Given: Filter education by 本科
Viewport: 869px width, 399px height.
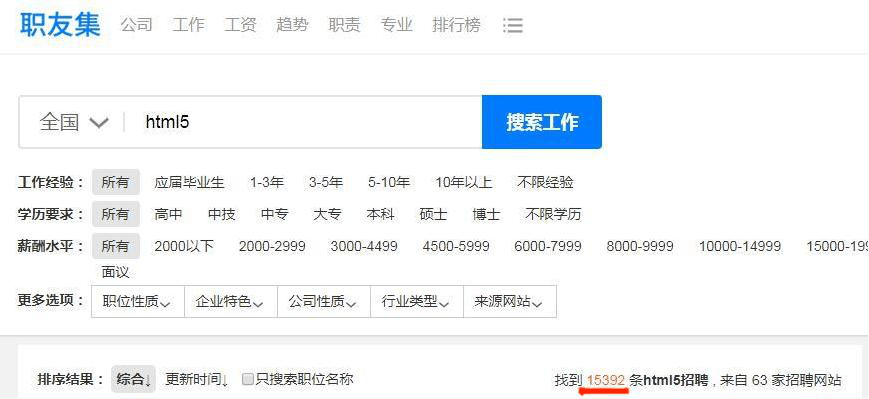Looking at the screenshot, I should 380,214.
